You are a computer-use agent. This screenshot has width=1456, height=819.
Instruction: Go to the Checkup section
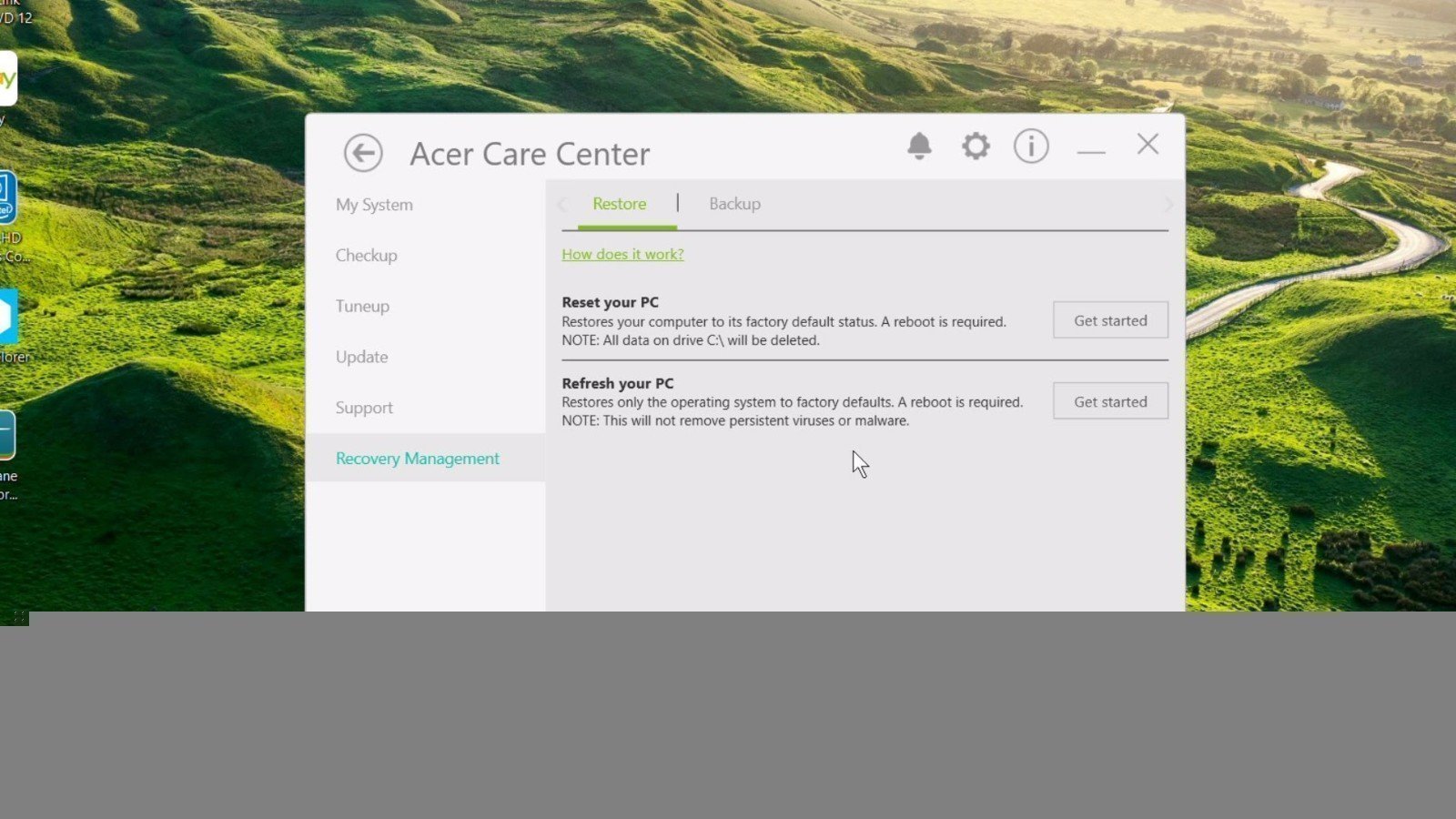point(366,256)
